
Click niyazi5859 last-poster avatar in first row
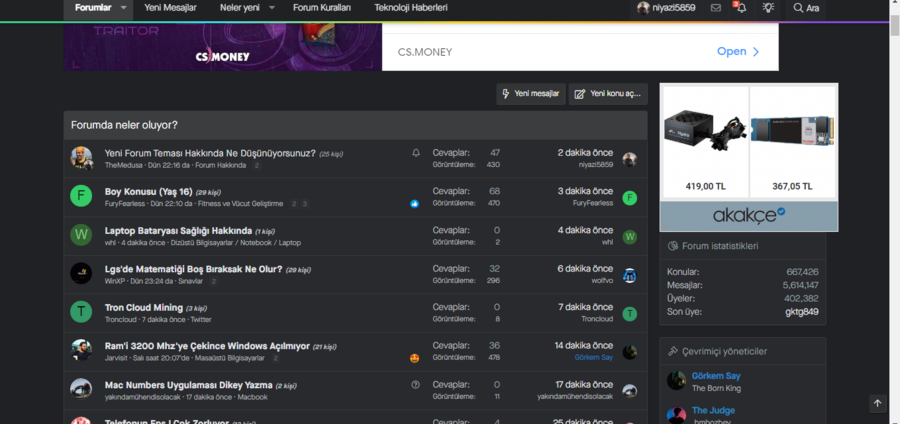(630, 160)
